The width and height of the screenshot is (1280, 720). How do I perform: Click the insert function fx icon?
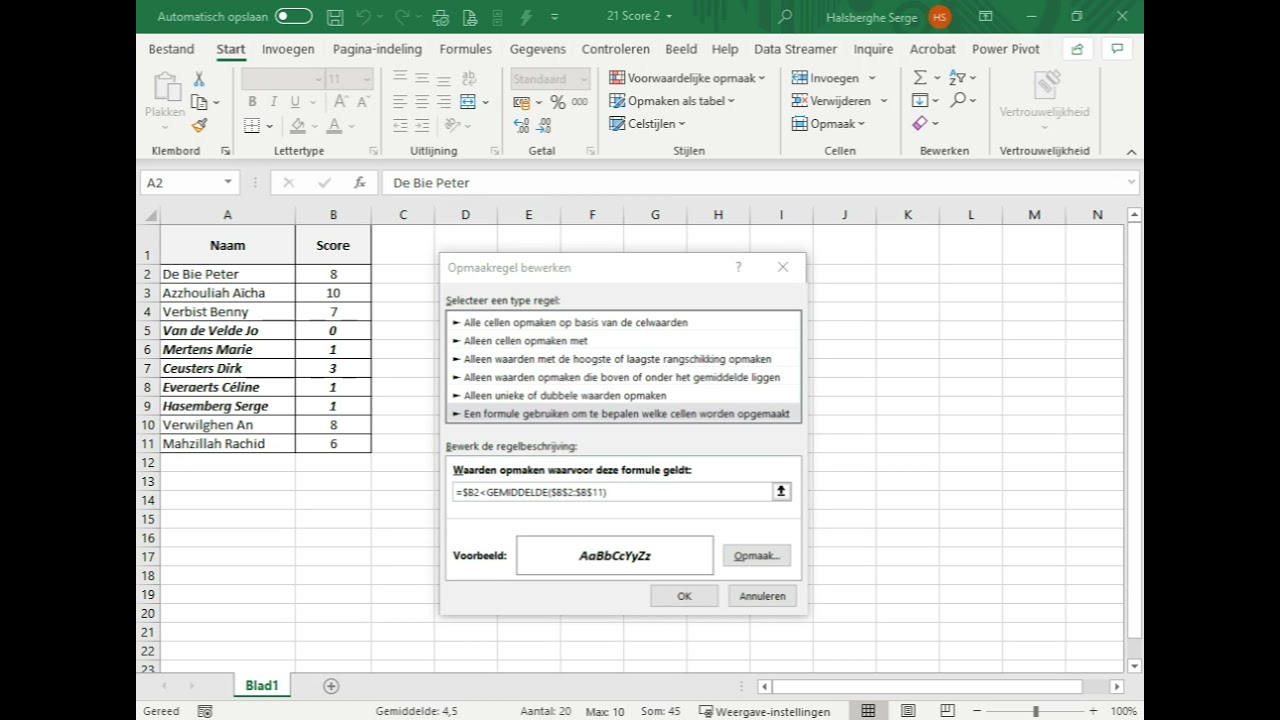point(360,183)
